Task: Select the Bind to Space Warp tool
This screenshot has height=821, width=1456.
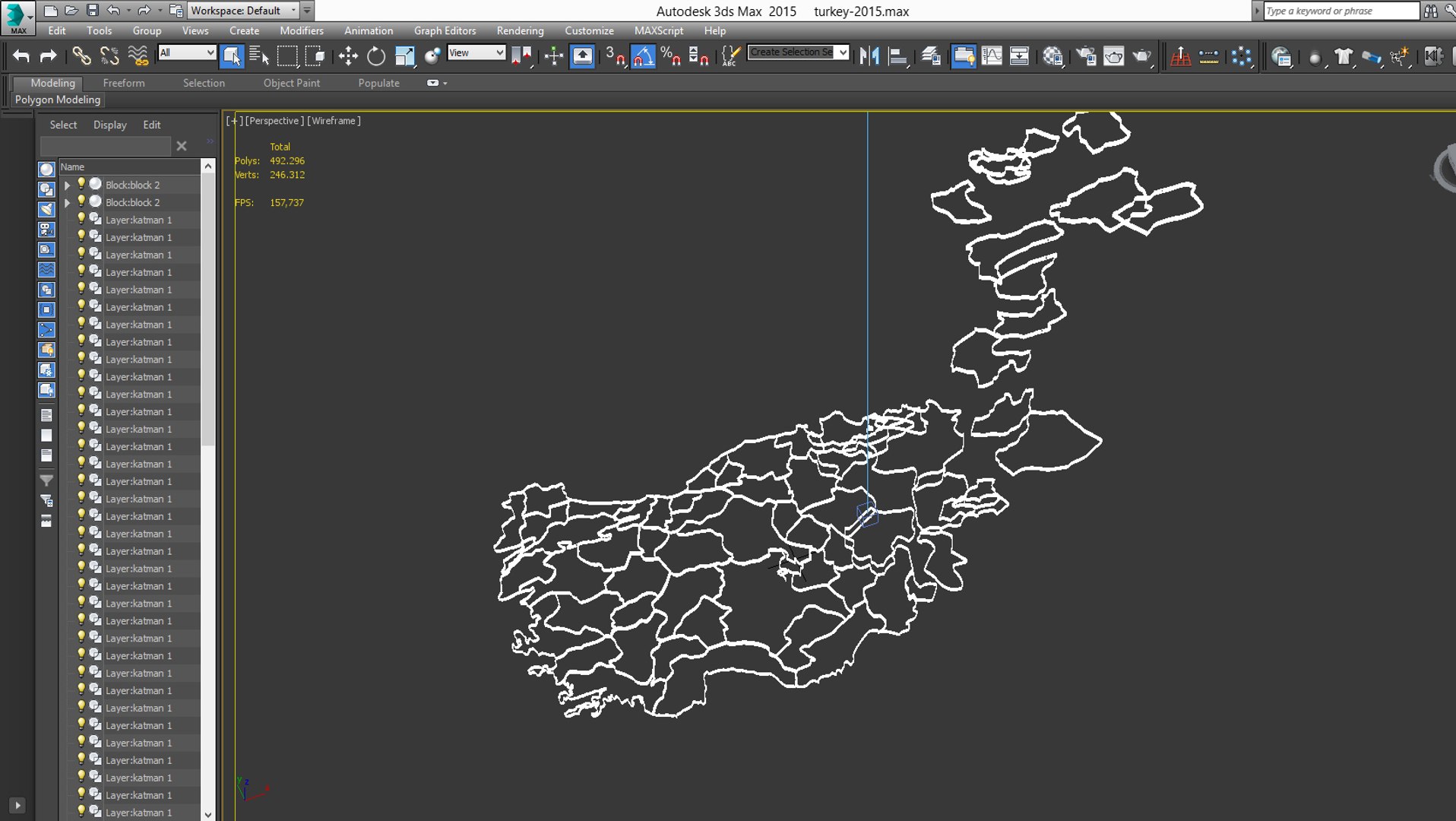Action: [x=138, y=56]
